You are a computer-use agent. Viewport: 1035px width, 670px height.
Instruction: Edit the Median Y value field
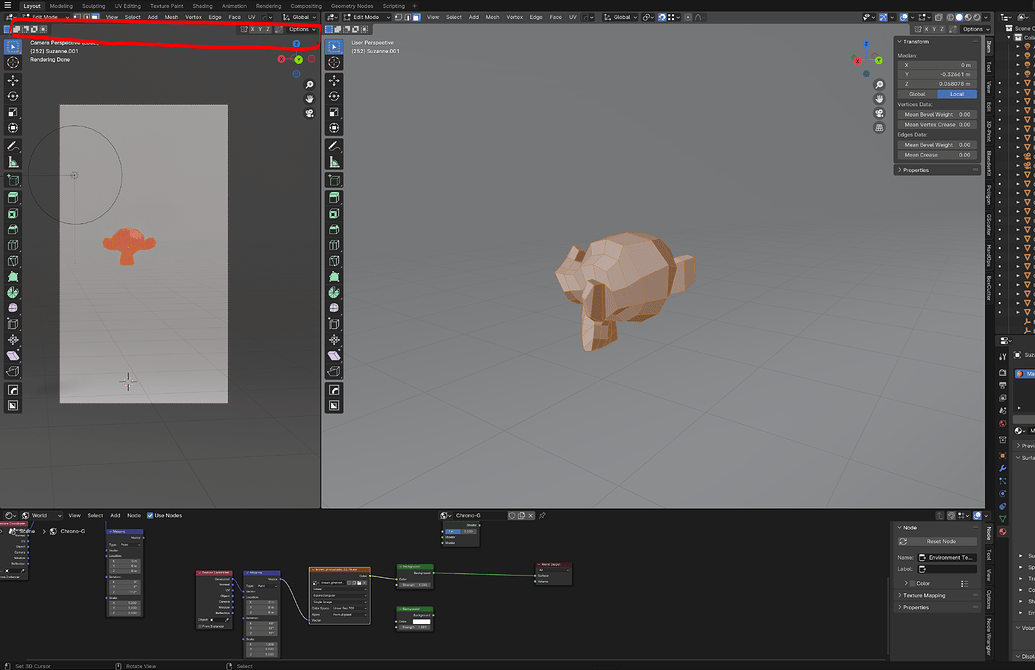coord(936,75)
